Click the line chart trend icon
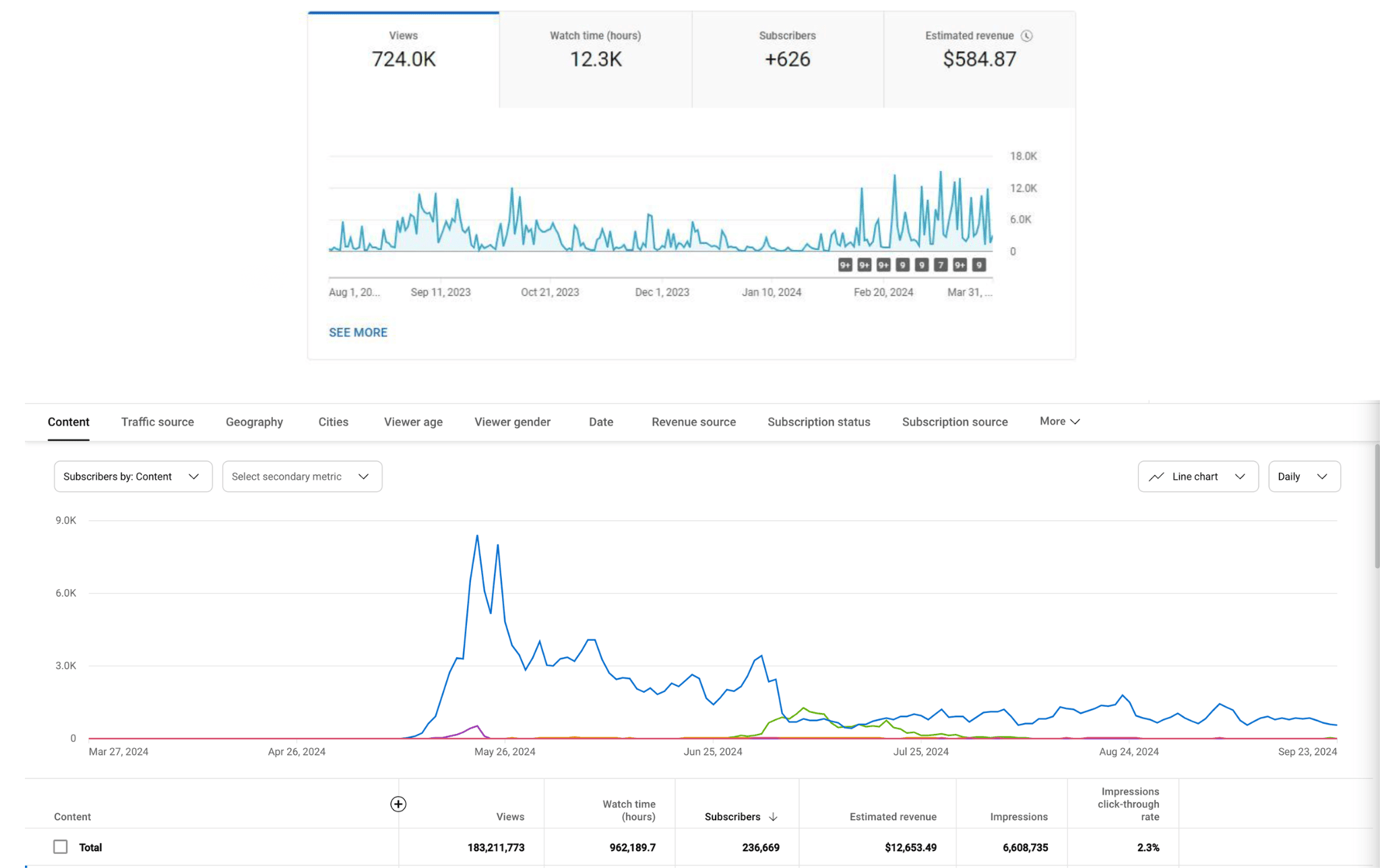Viewport: 1380px width, 868px height. [1156, 476]
